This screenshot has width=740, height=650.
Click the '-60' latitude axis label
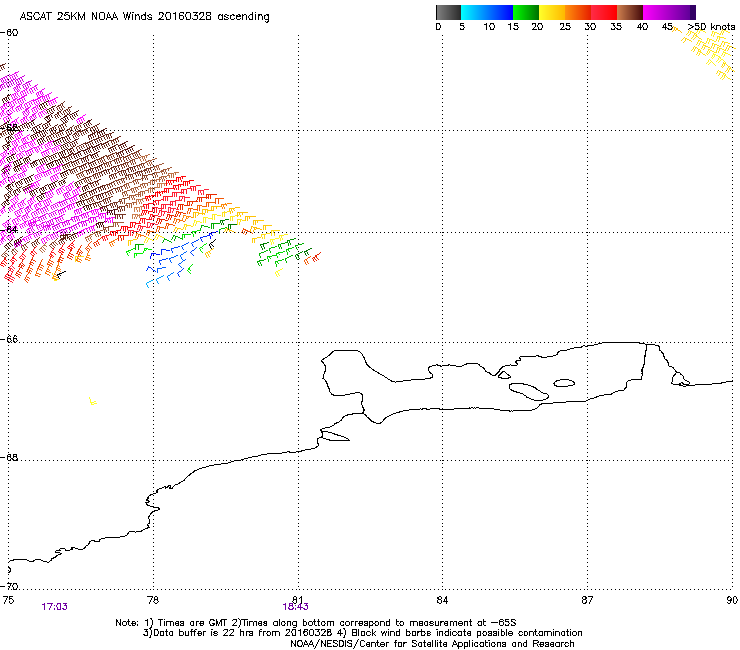(9, 33)
